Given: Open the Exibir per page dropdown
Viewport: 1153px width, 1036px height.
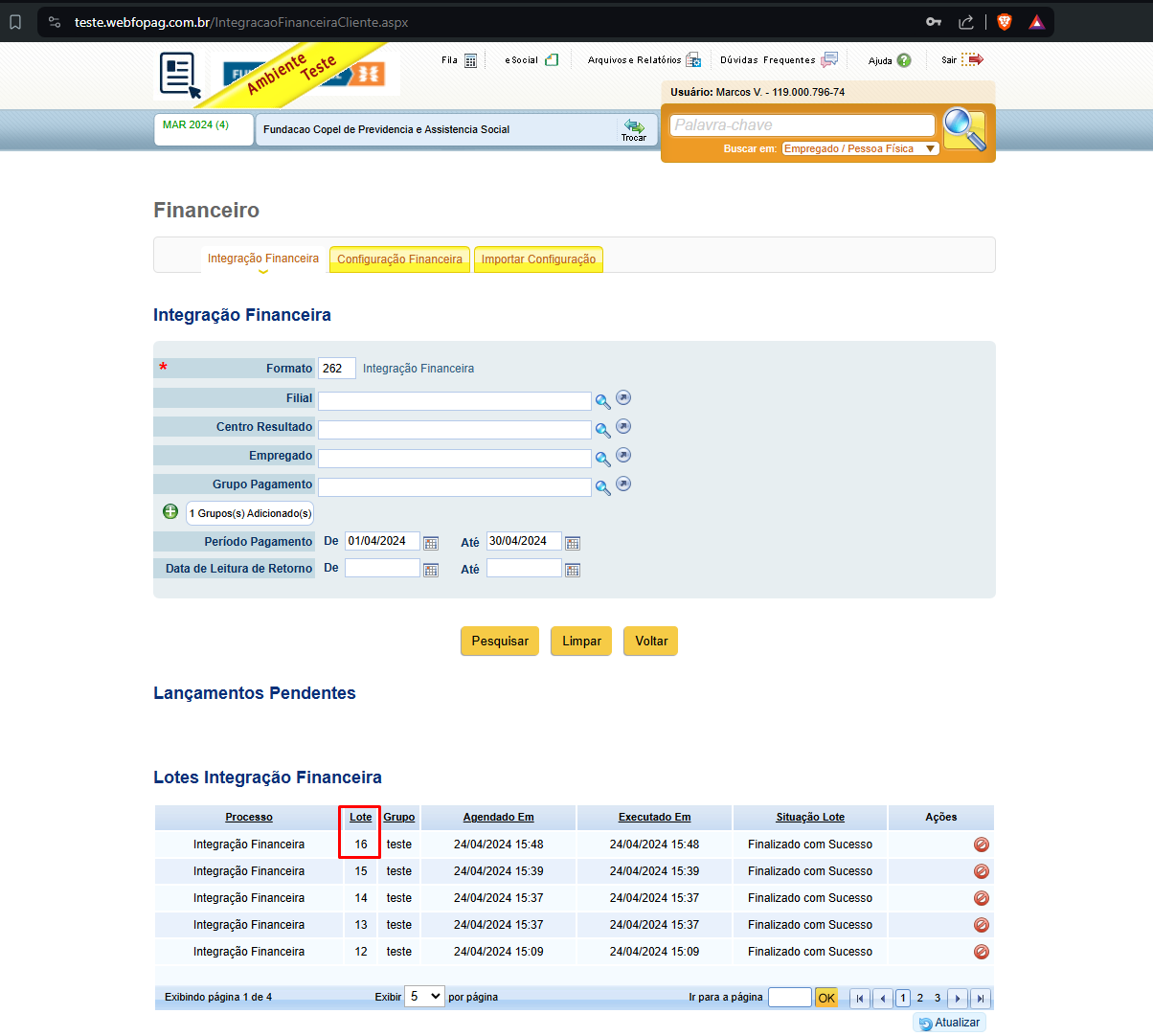Looking at the screenshot, I should 424,997.
